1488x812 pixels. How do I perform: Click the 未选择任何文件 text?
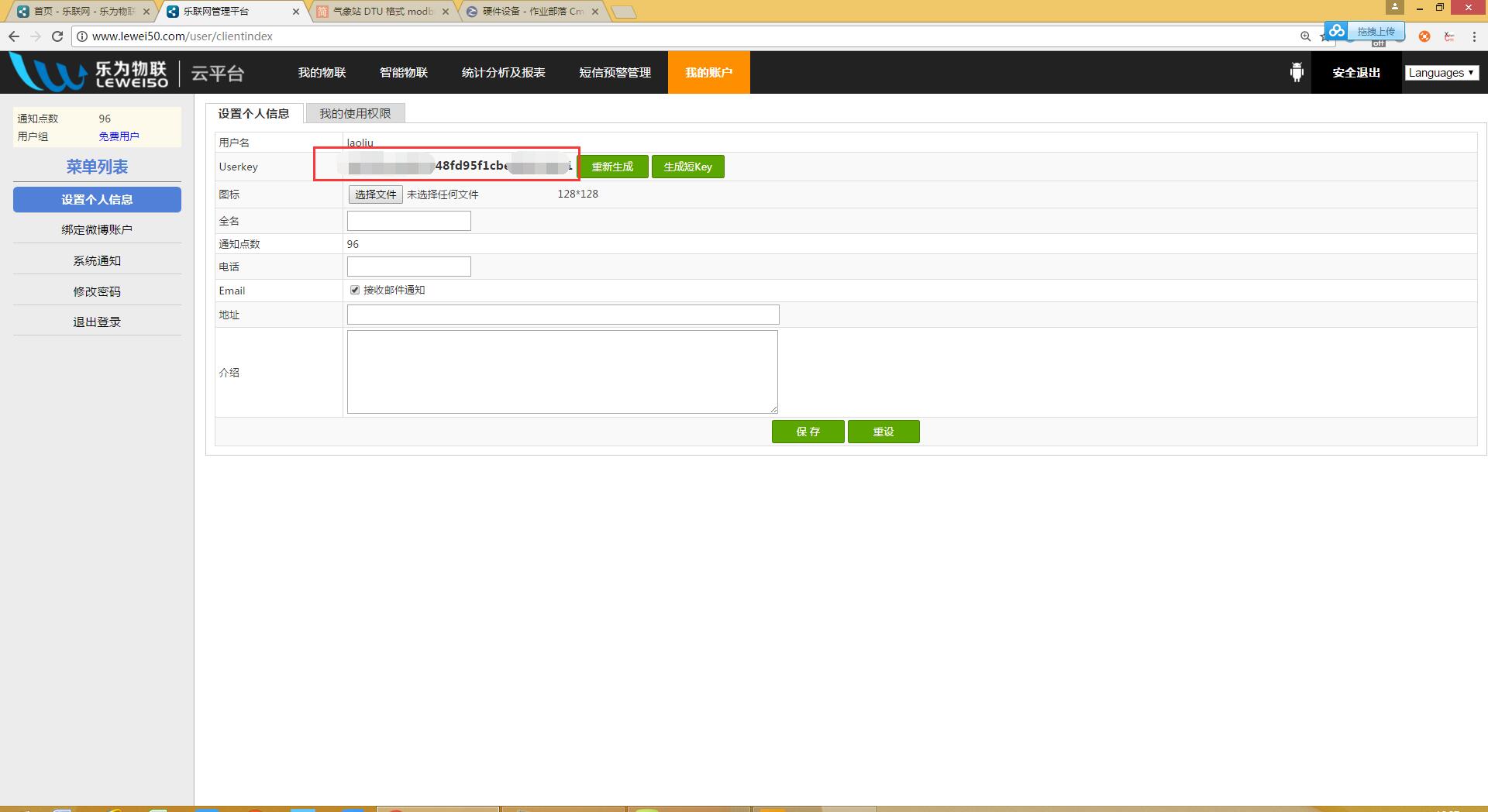click(443, 194)
